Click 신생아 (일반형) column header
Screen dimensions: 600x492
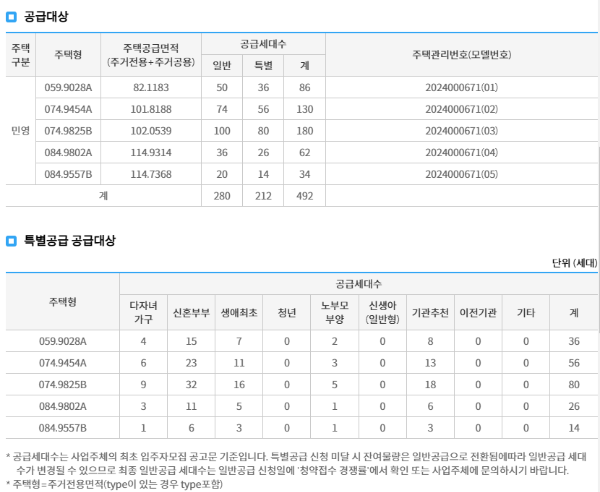(382, 313)
